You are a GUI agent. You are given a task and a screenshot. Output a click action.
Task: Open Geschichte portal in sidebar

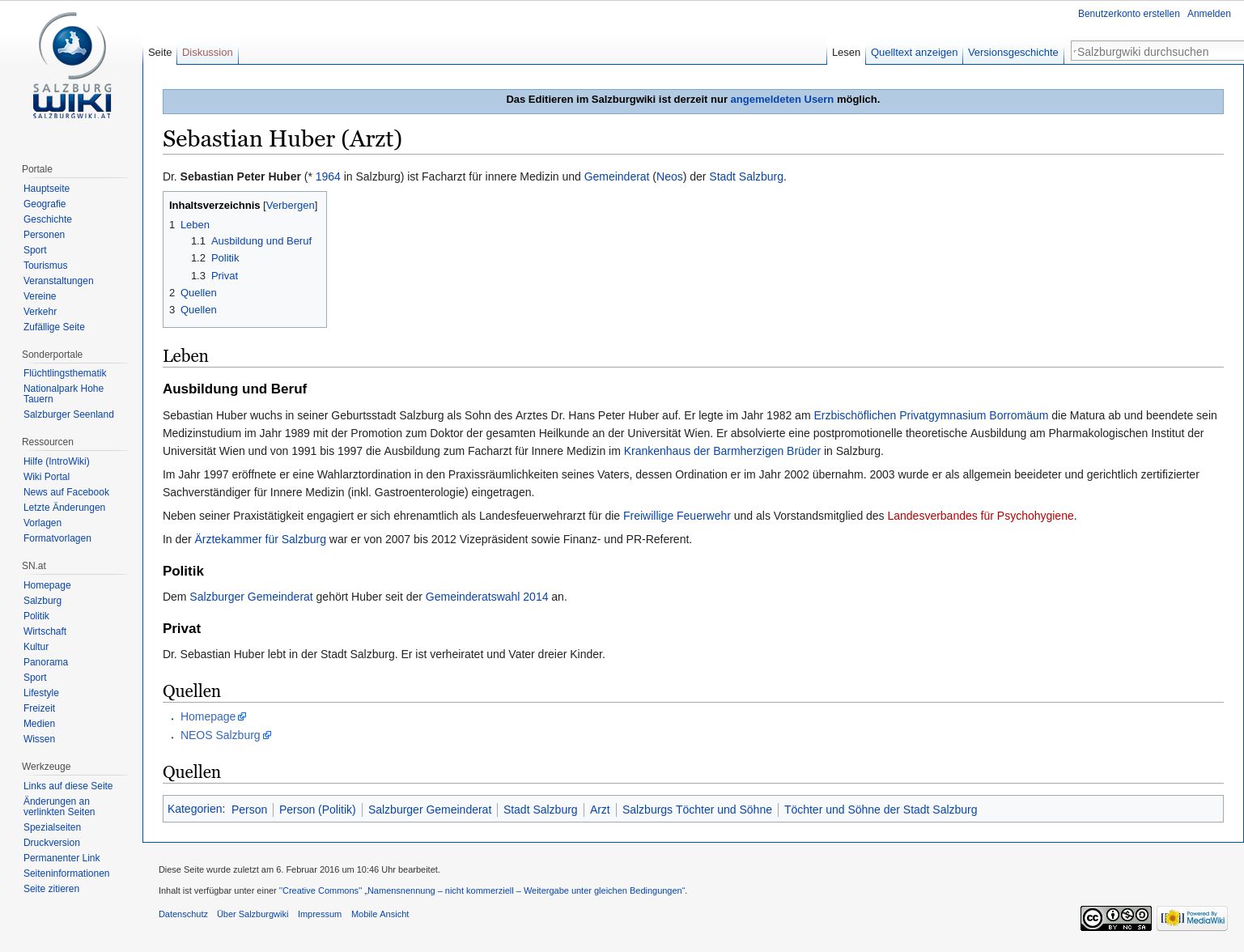click(48, 219)
